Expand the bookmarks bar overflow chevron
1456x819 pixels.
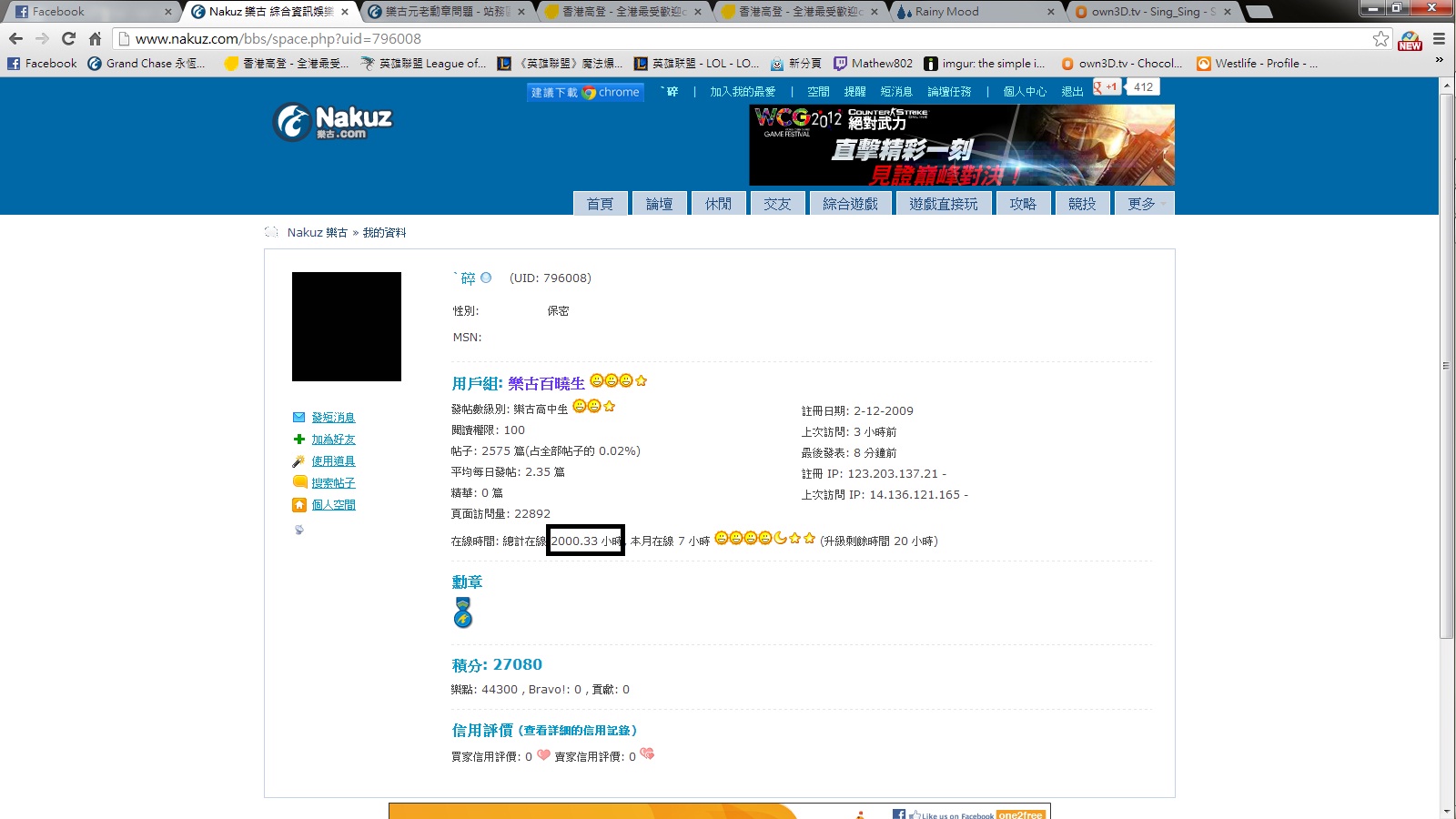pos(1439,60)
